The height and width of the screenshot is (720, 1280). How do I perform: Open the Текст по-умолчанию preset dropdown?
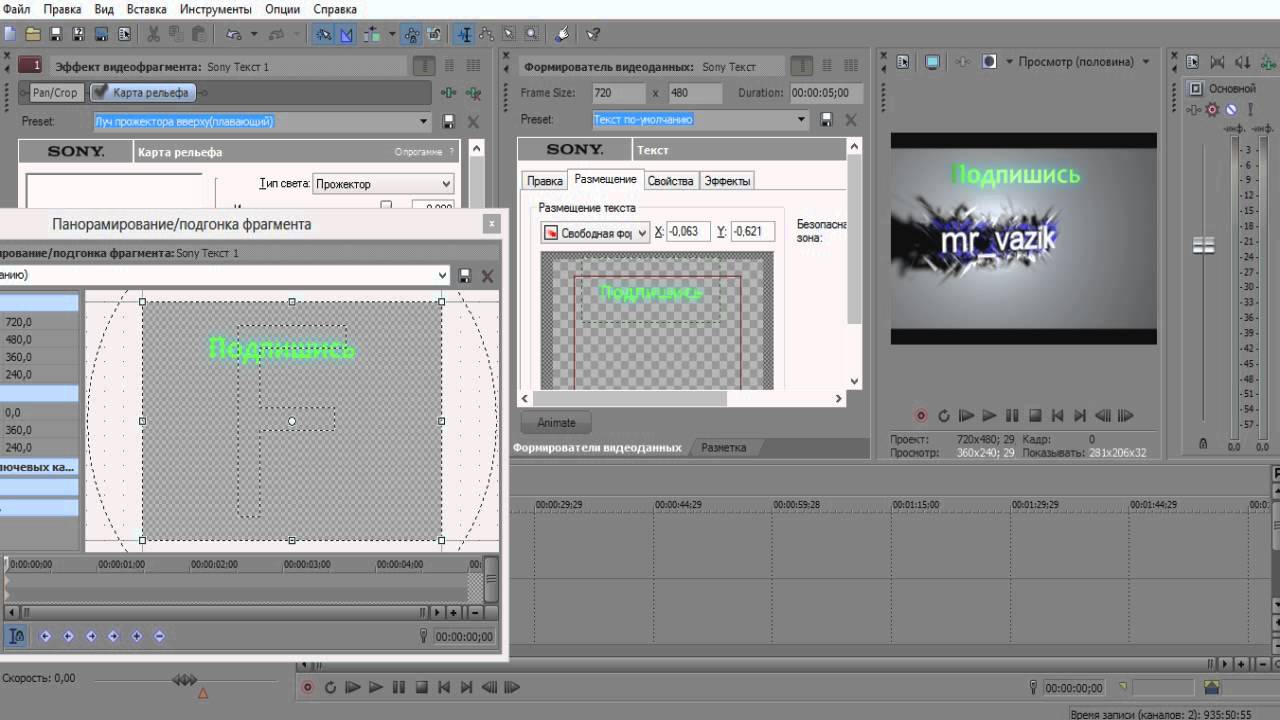[801, 119]
